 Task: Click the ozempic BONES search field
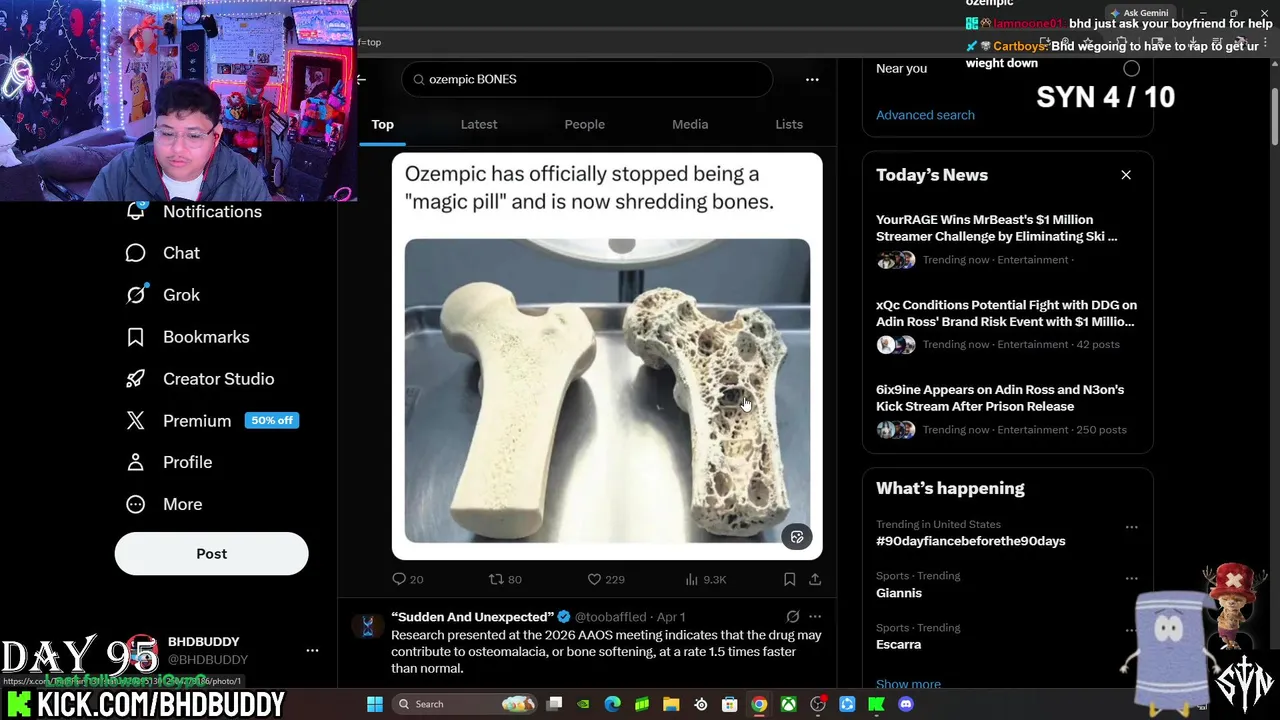tap(587, 79)
